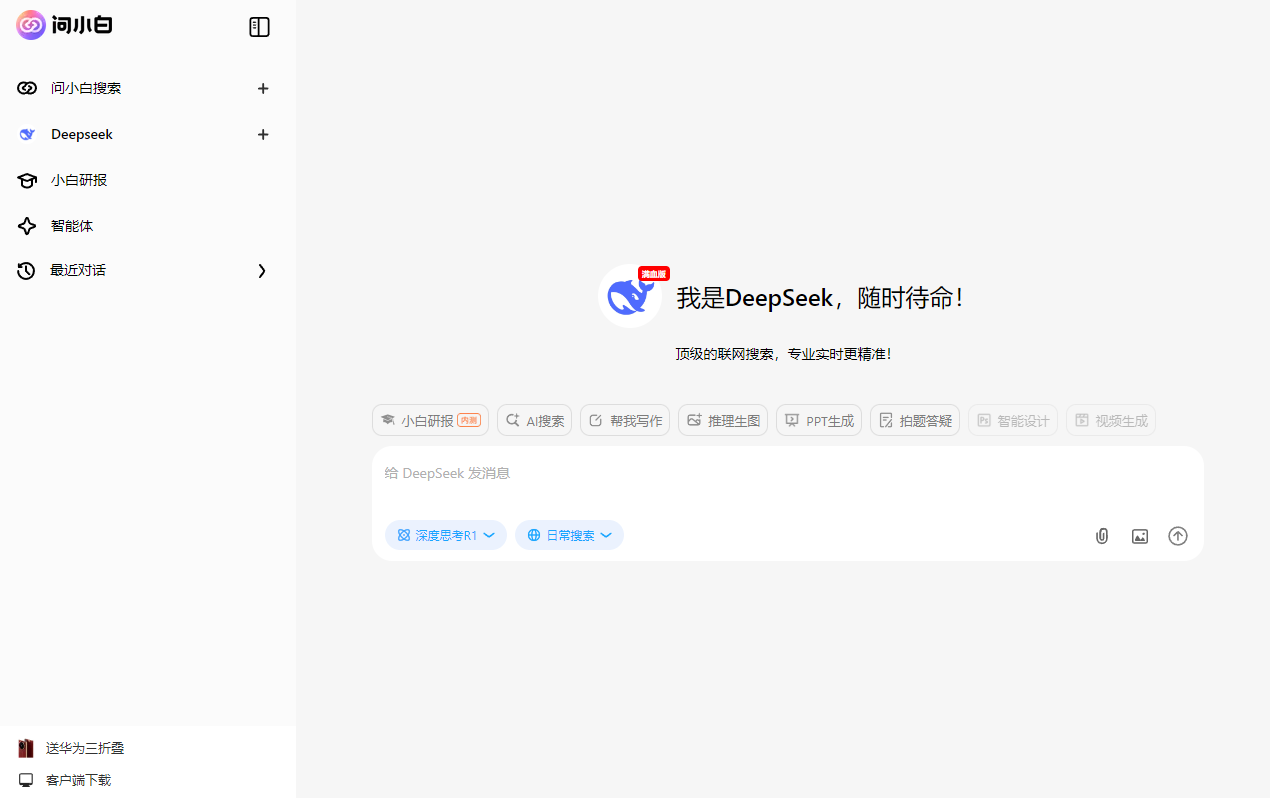Click the 视频生成 feature chip
This screenshot has width=1270, height=798.
[1110, 420]
